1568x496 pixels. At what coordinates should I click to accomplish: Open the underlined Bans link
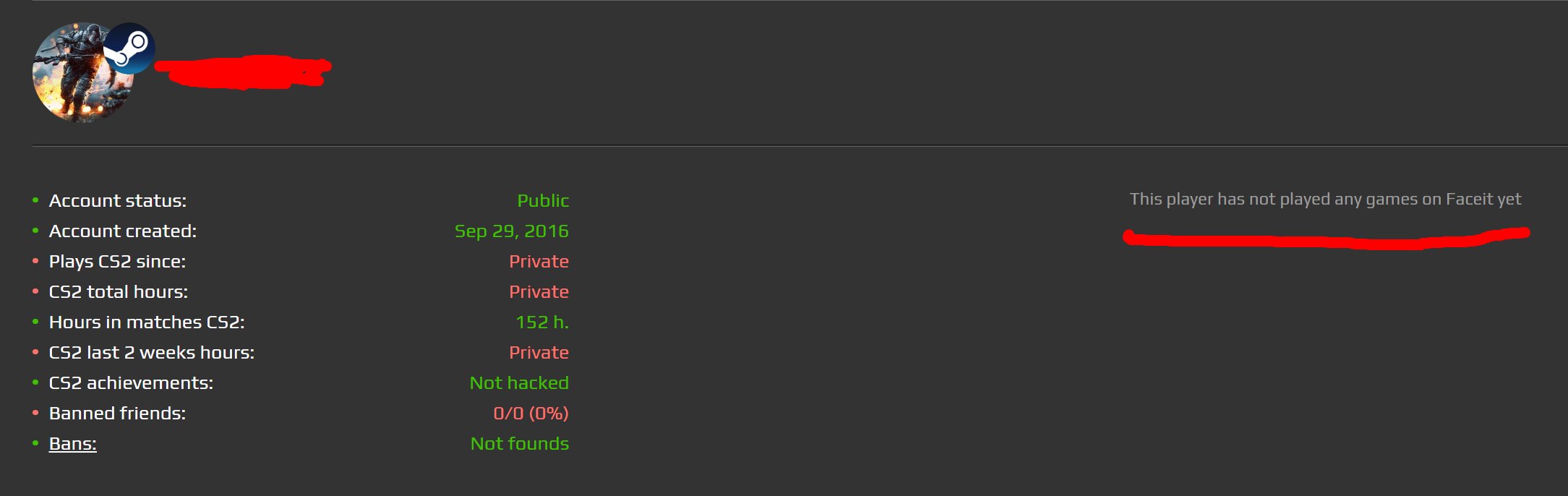[x=72, y=444]
